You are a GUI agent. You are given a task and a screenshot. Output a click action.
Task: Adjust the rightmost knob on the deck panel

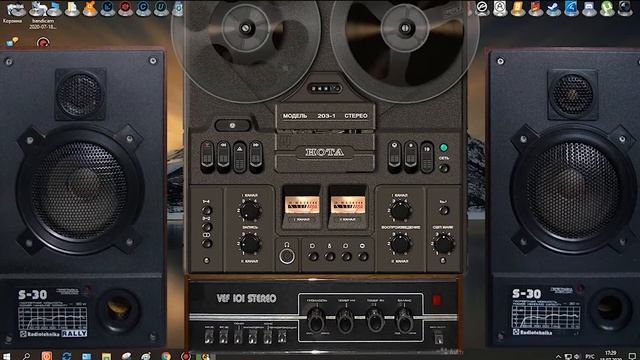click(444, 244)
